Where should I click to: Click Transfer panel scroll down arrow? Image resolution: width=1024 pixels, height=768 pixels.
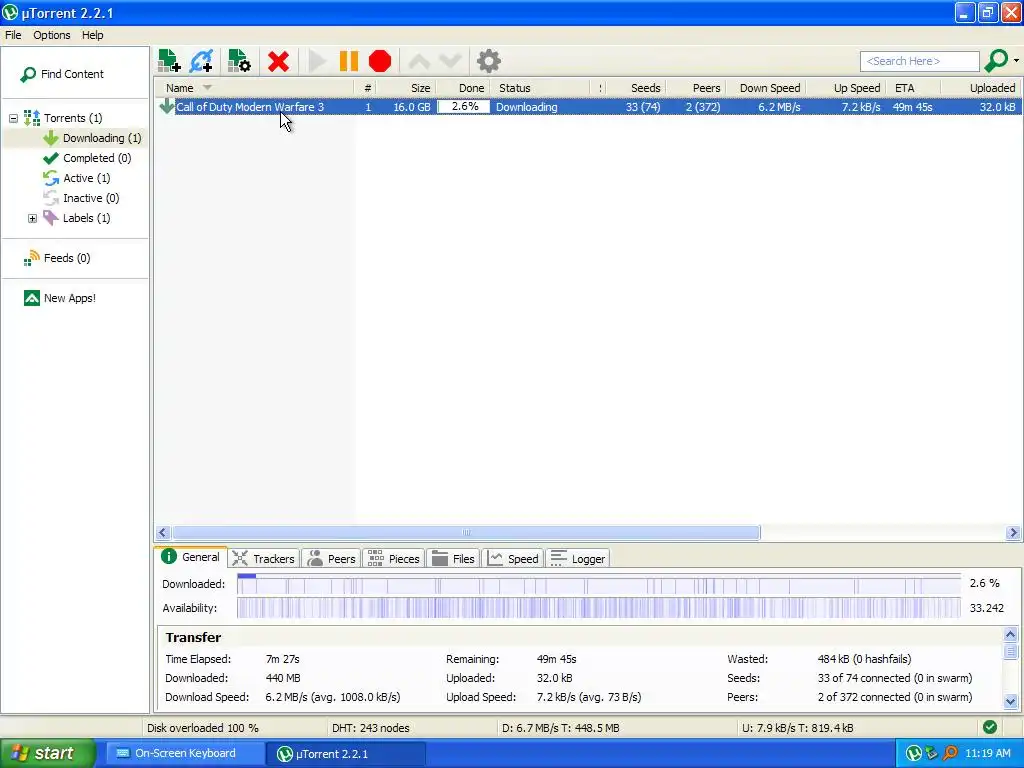1010,702
